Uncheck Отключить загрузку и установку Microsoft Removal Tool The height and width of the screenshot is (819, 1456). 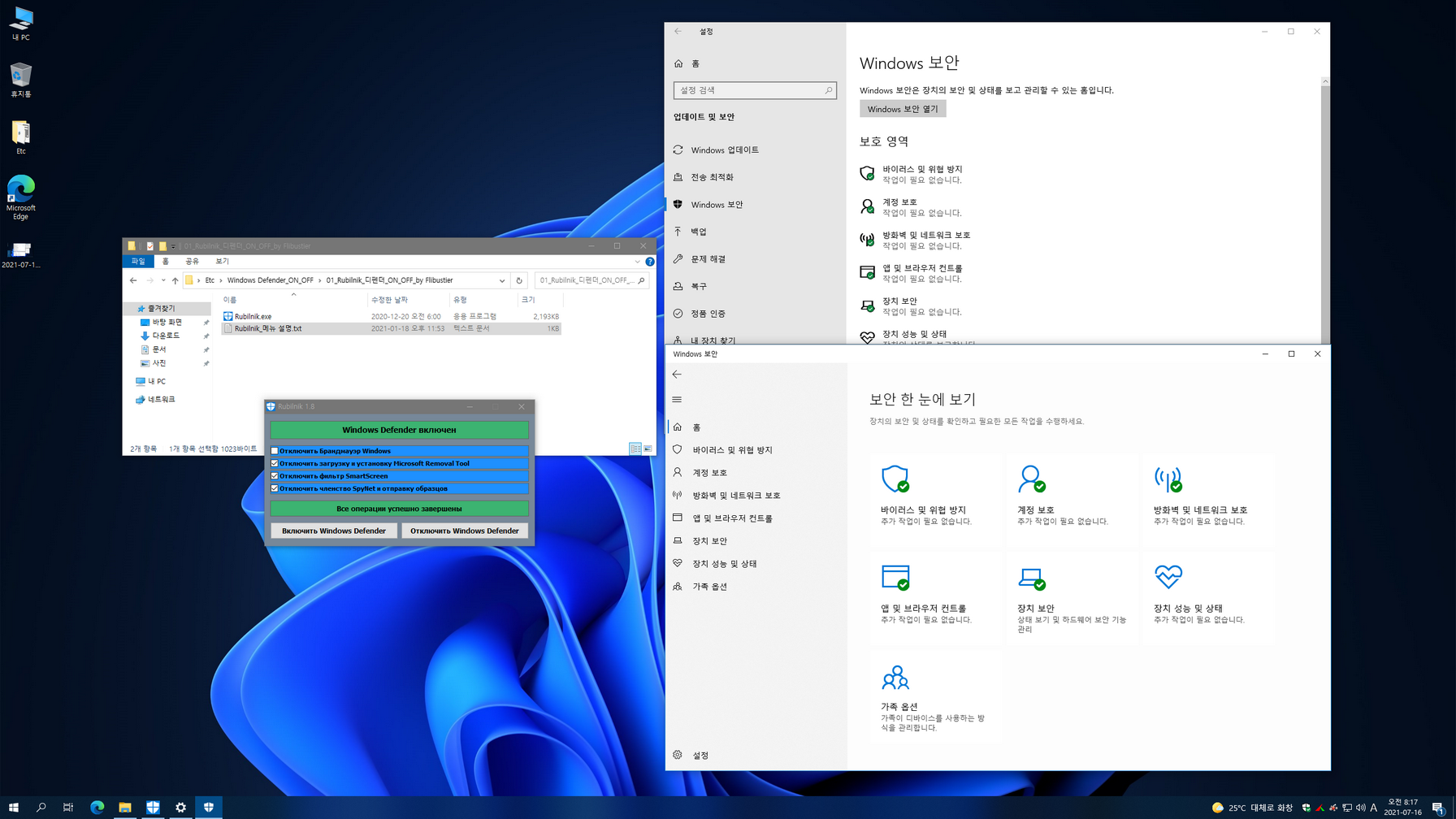(275, 463)
